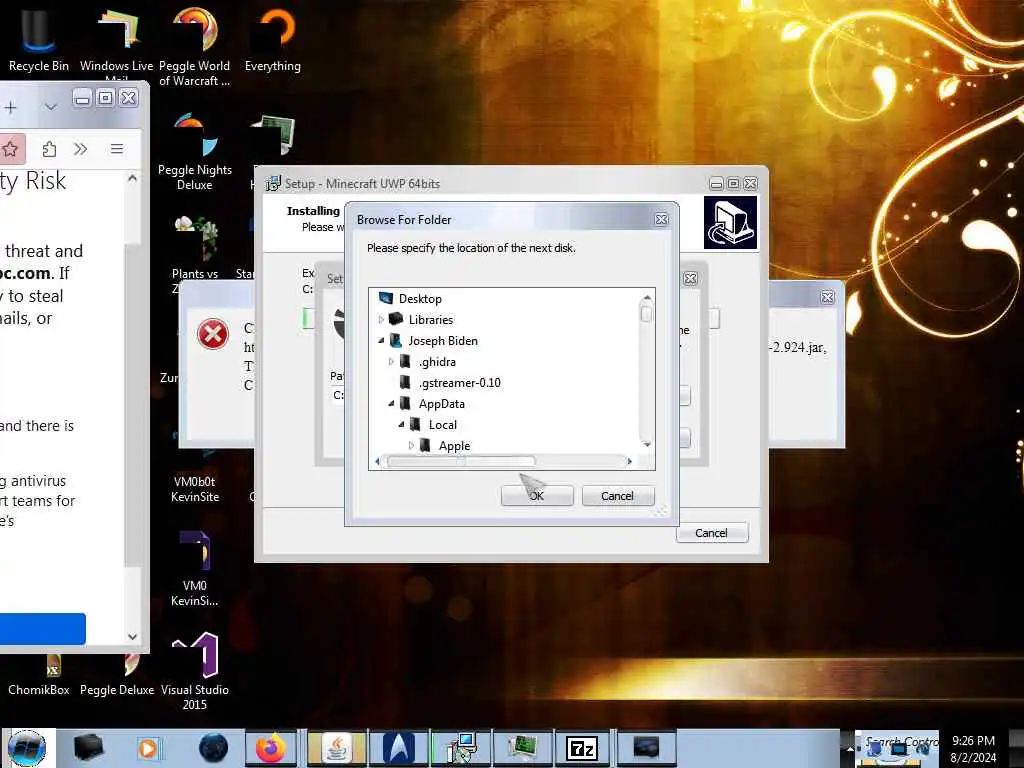This screenshot has height=768, width=1024.
Task: Click folder tree scroll down arrow
Action: (x=647, y=445)
